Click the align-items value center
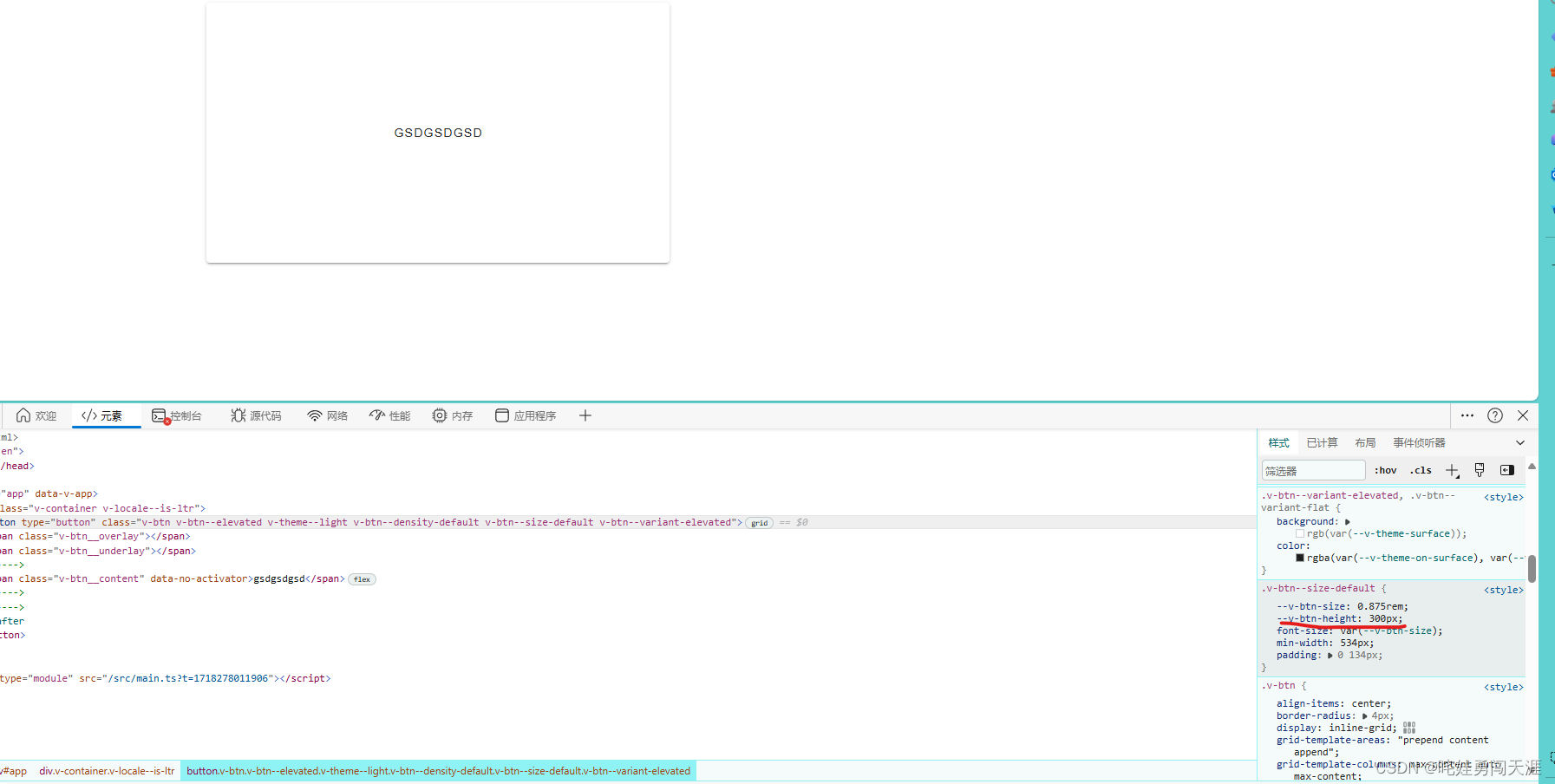Image resolution: width=1555 pixels, height=784 pixels. point(1369,703)
